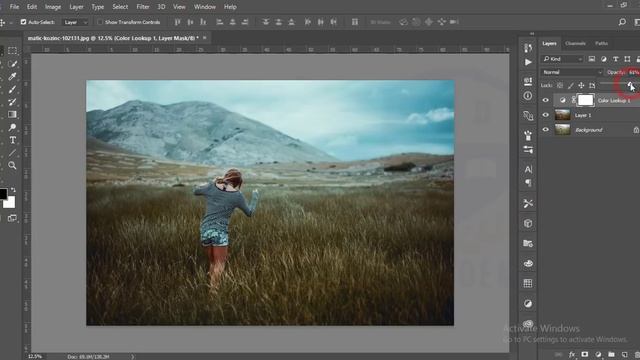The height and width of the screenshot is (360, 640).
Task: Select the Background layer thumbnail
Action: point(562,130)
